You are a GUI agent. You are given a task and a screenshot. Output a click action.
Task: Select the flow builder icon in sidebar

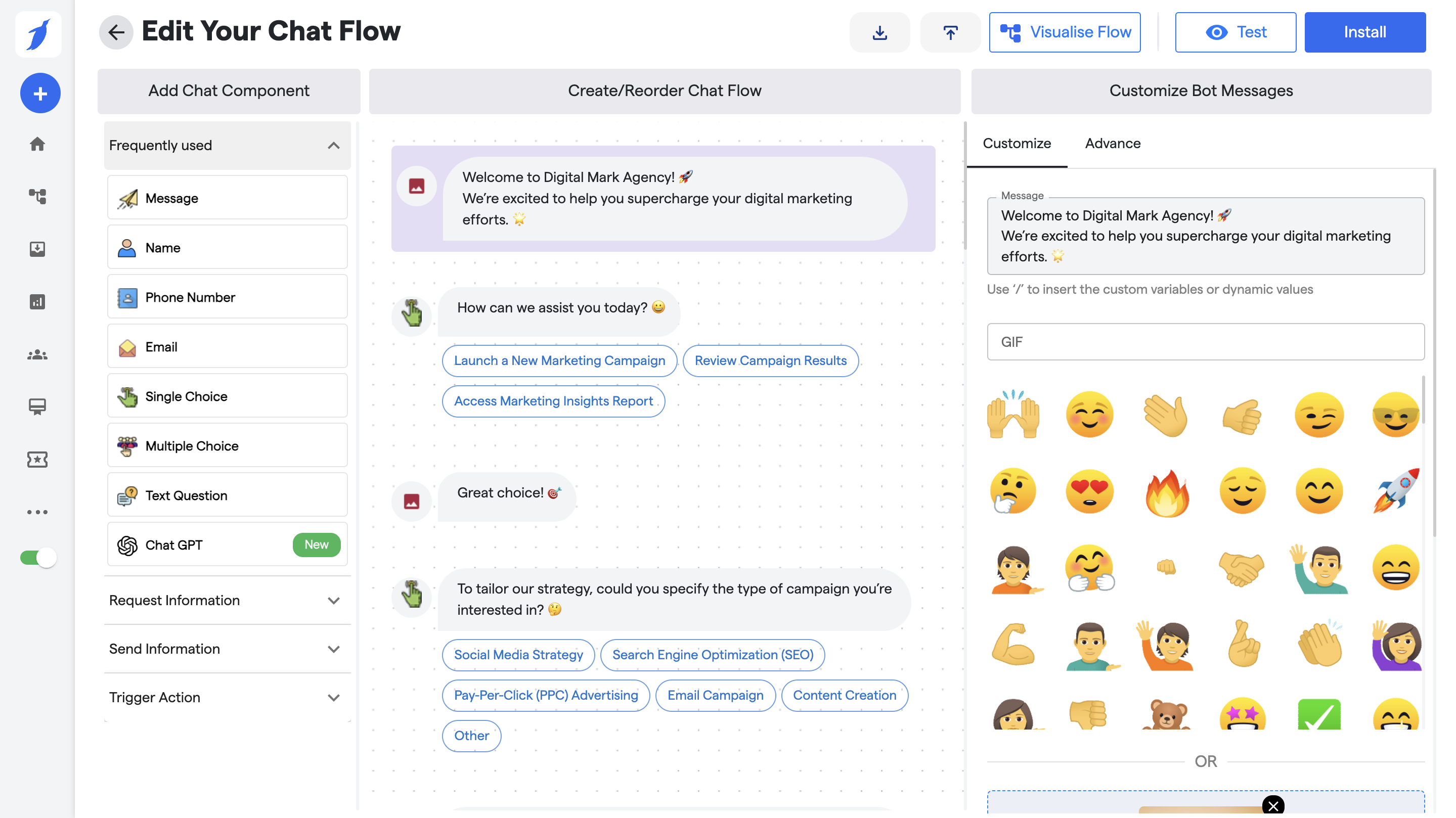pos(38,196)
